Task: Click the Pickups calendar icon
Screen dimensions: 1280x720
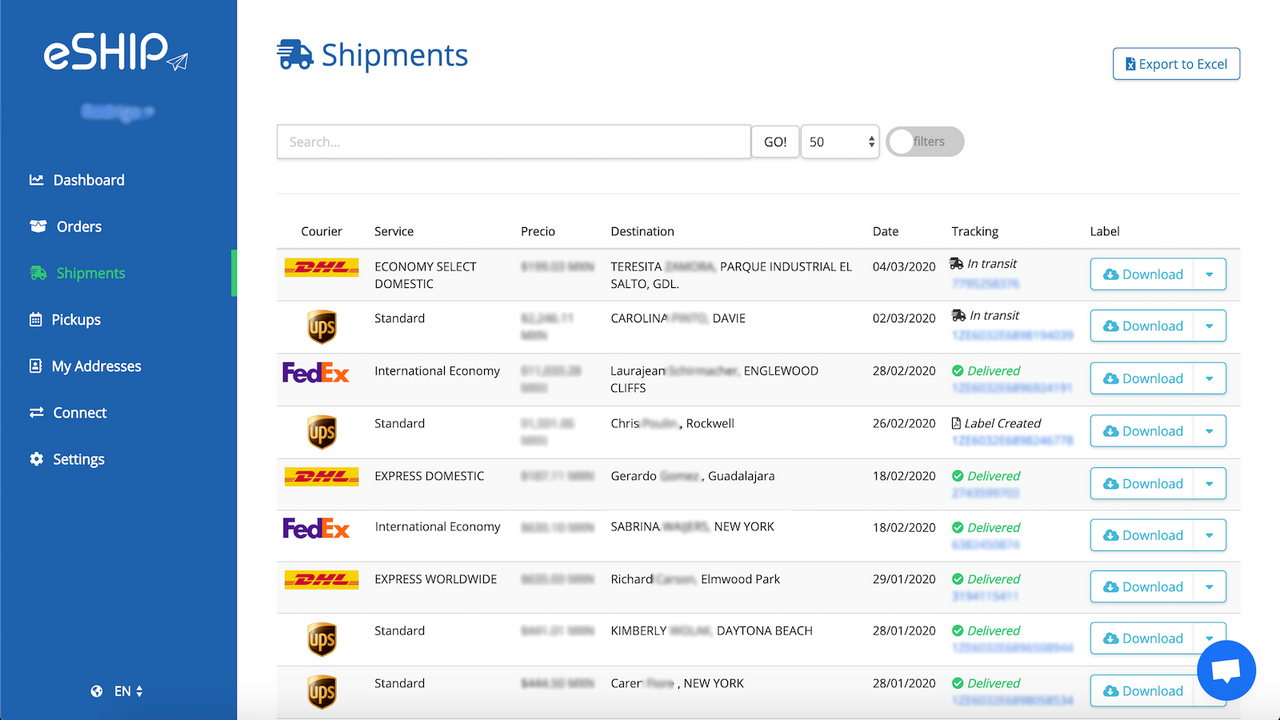Action: pos(34,319)
